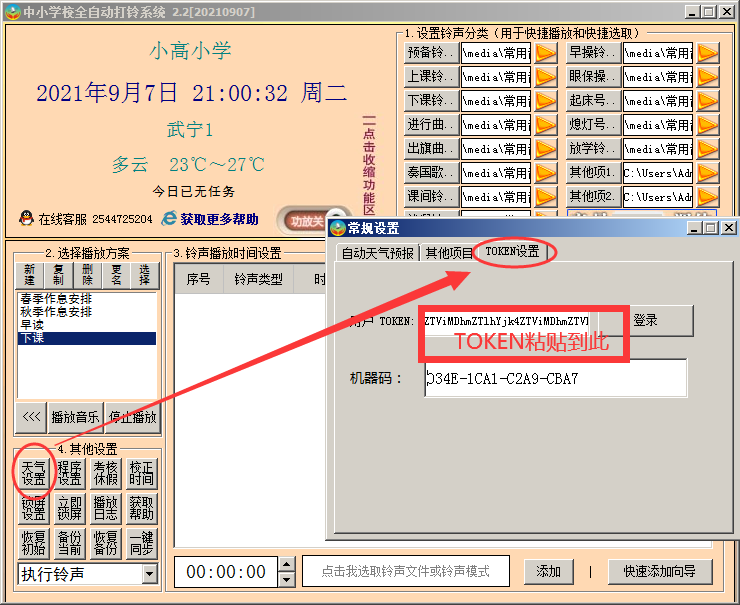Play the 其他项2 sound preview
Image resolution: width=740 pixels, height=605 pixels.
pyautogui.click(x=708, y=197)
